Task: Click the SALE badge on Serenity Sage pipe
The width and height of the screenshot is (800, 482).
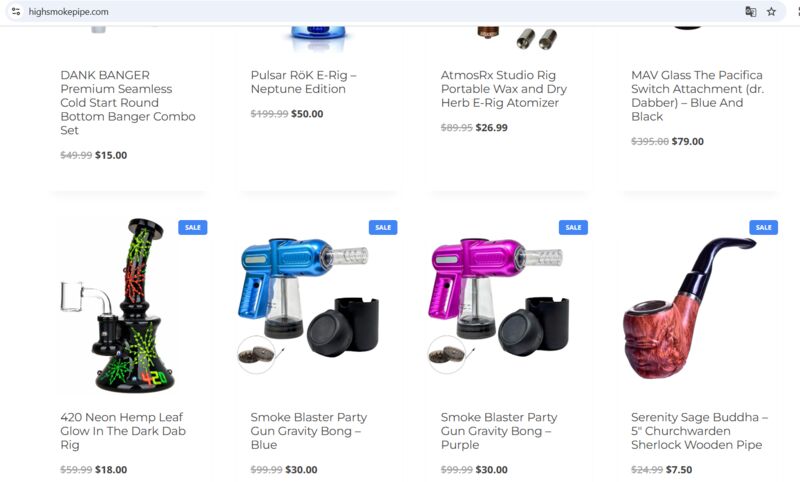Action: [x=764, y=227]
